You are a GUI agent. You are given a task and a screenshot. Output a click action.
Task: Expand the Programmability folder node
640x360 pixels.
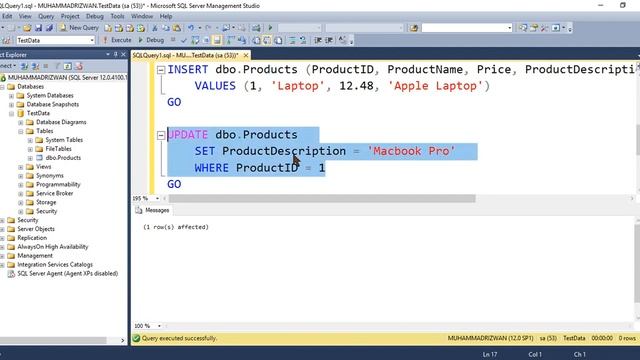(21, 184)
